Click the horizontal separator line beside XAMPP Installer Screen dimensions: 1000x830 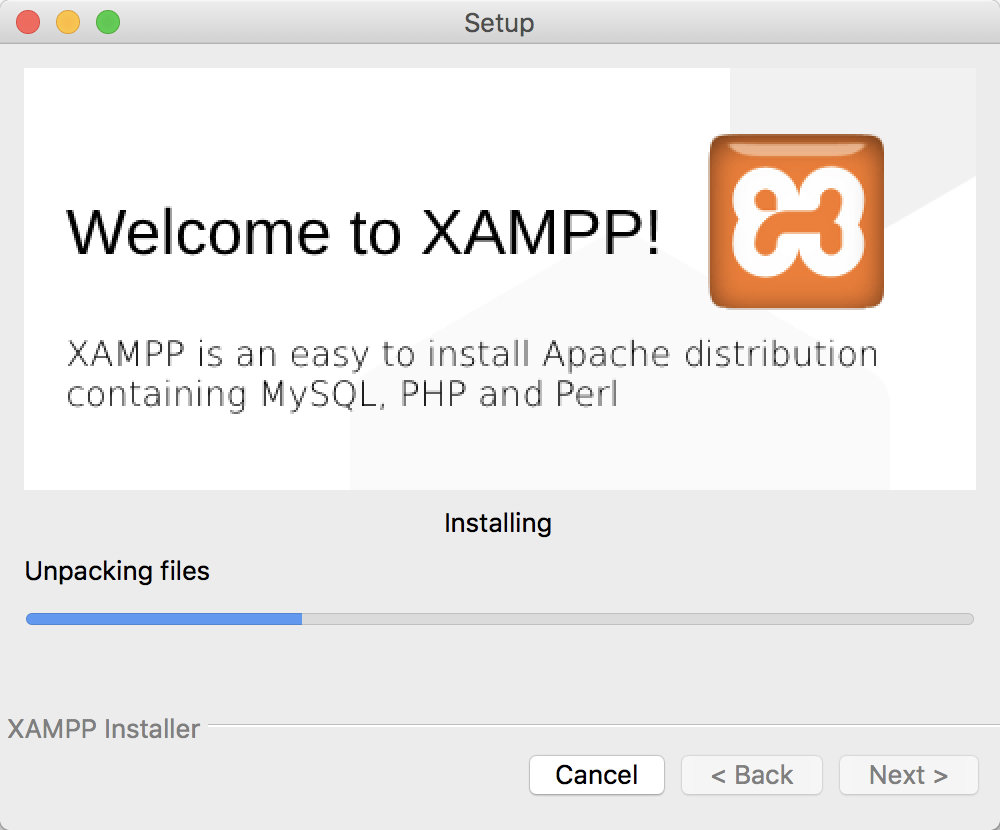[x=600, y=725]
